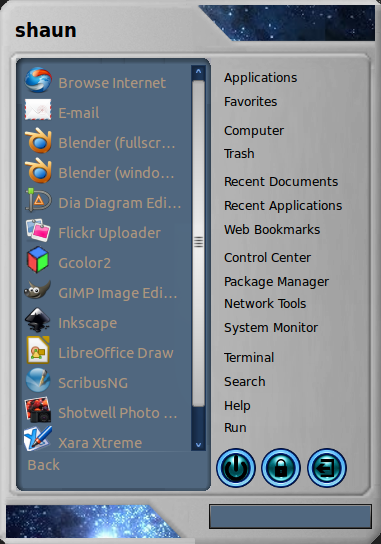Choose the Gcolor2 text label

[x=85, y=263]
